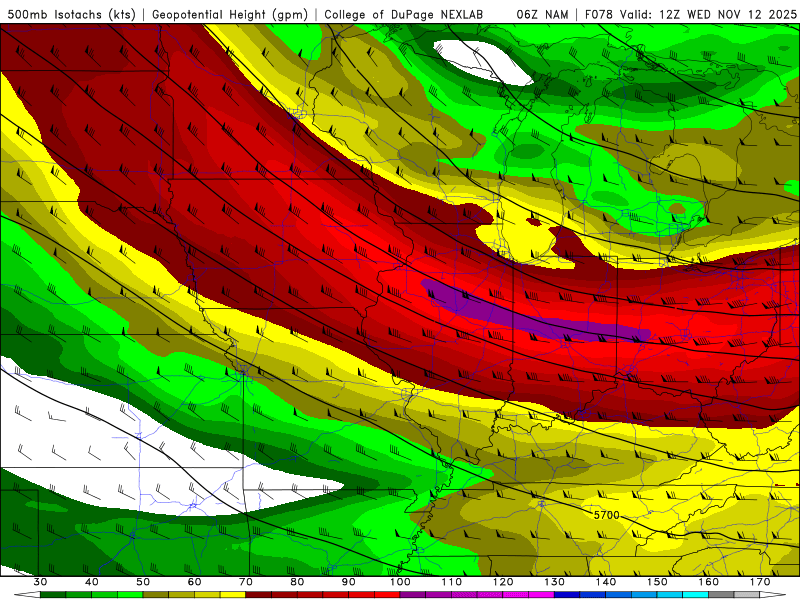
Task: Click the purple legend swatch right of 100
Action: point(413,595)
